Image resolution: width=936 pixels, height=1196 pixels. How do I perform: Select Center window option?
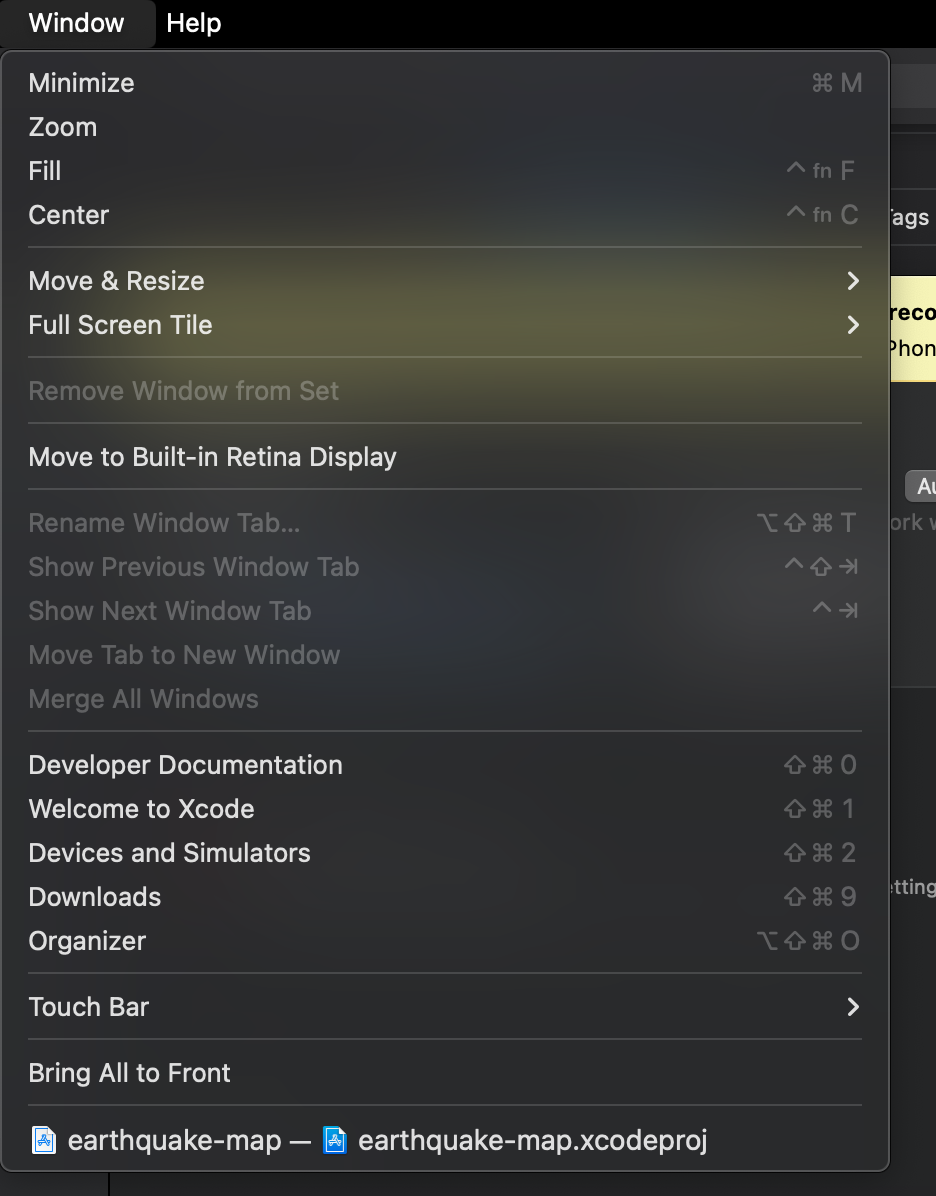[445, 215]
